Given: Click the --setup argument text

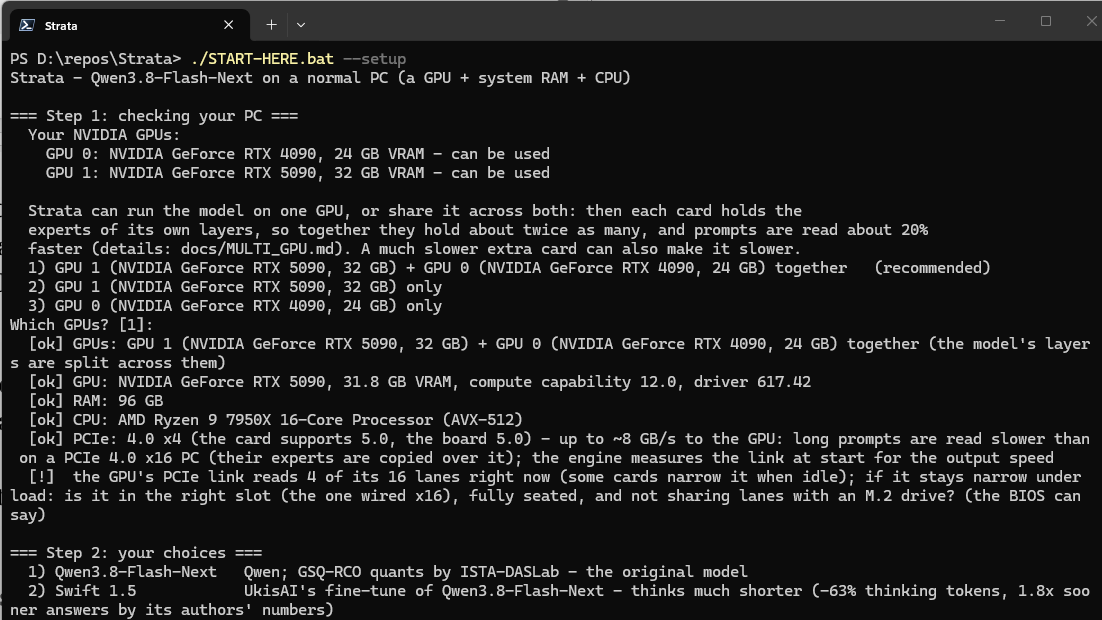Looking at the screenshot, I should tap(375, 59).
